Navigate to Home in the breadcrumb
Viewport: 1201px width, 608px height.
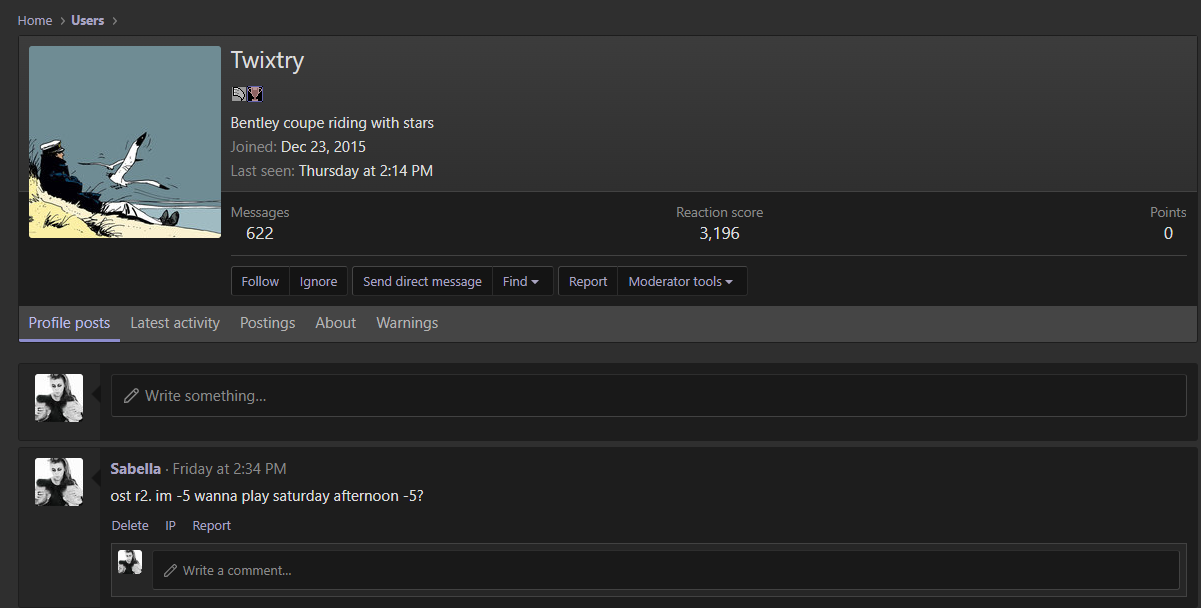tap(35, 20)
